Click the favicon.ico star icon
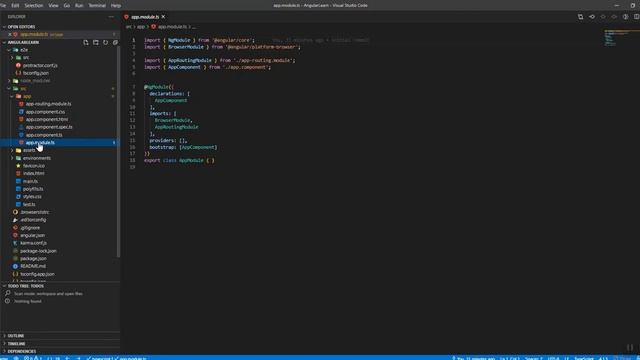Screen dimensions: 640x360 point(18,166)
